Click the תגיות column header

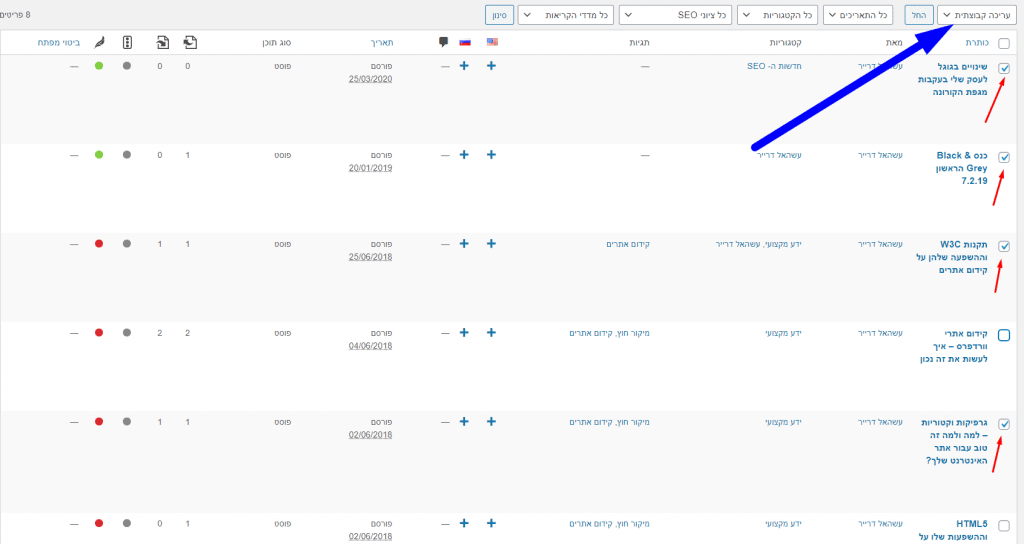click(x=639, y=42)
